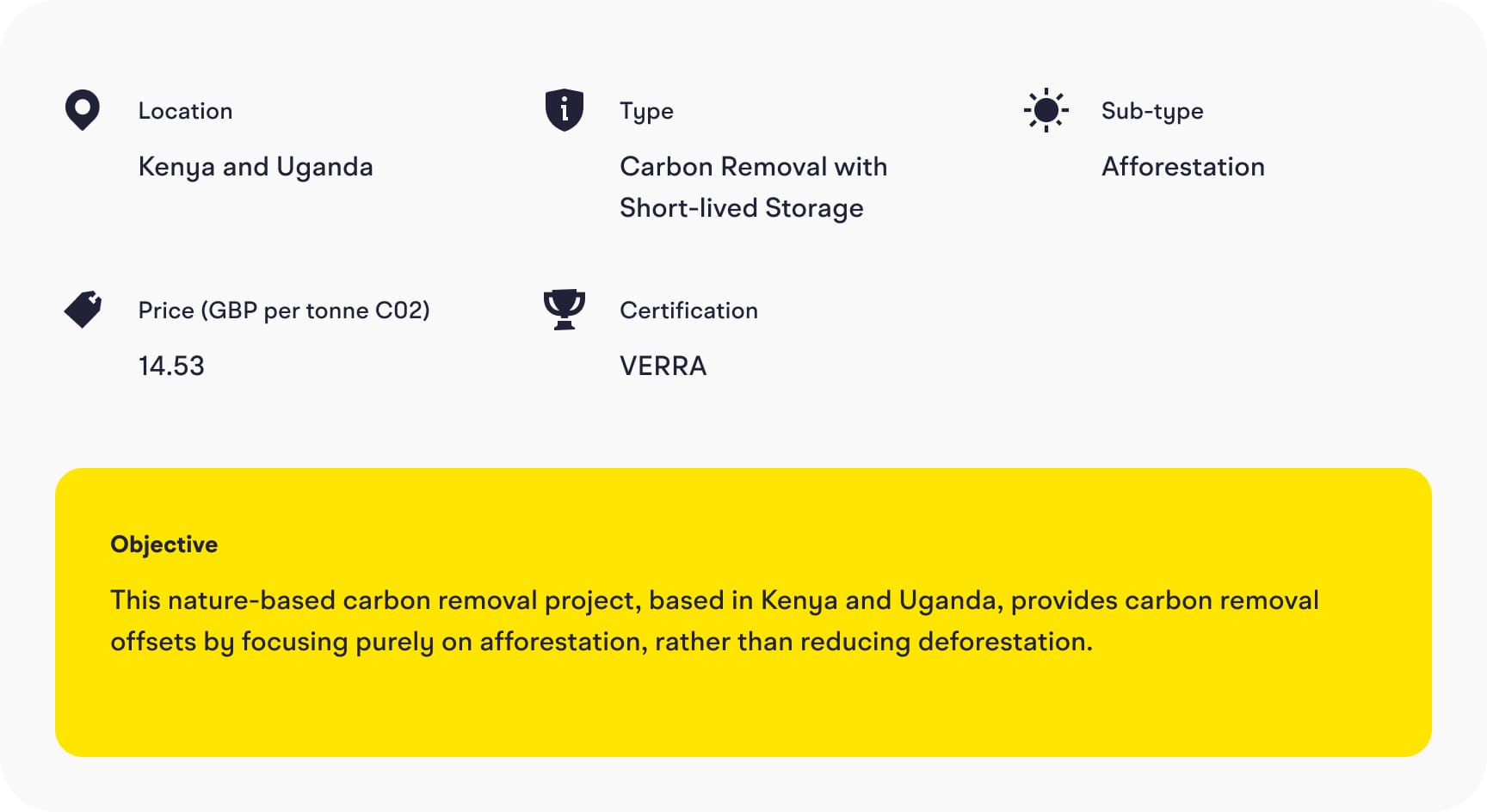Viewport: 1487px width, 812px height.
Task: Select the Type label text
Action: coord(646,111)
